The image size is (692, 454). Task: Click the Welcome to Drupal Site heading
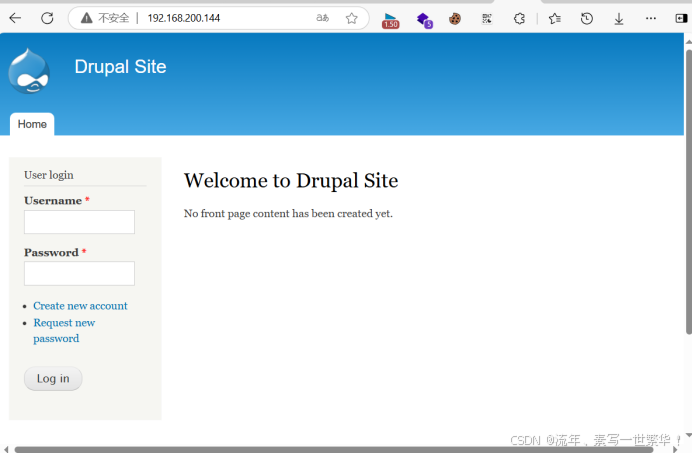click(291, 181)
